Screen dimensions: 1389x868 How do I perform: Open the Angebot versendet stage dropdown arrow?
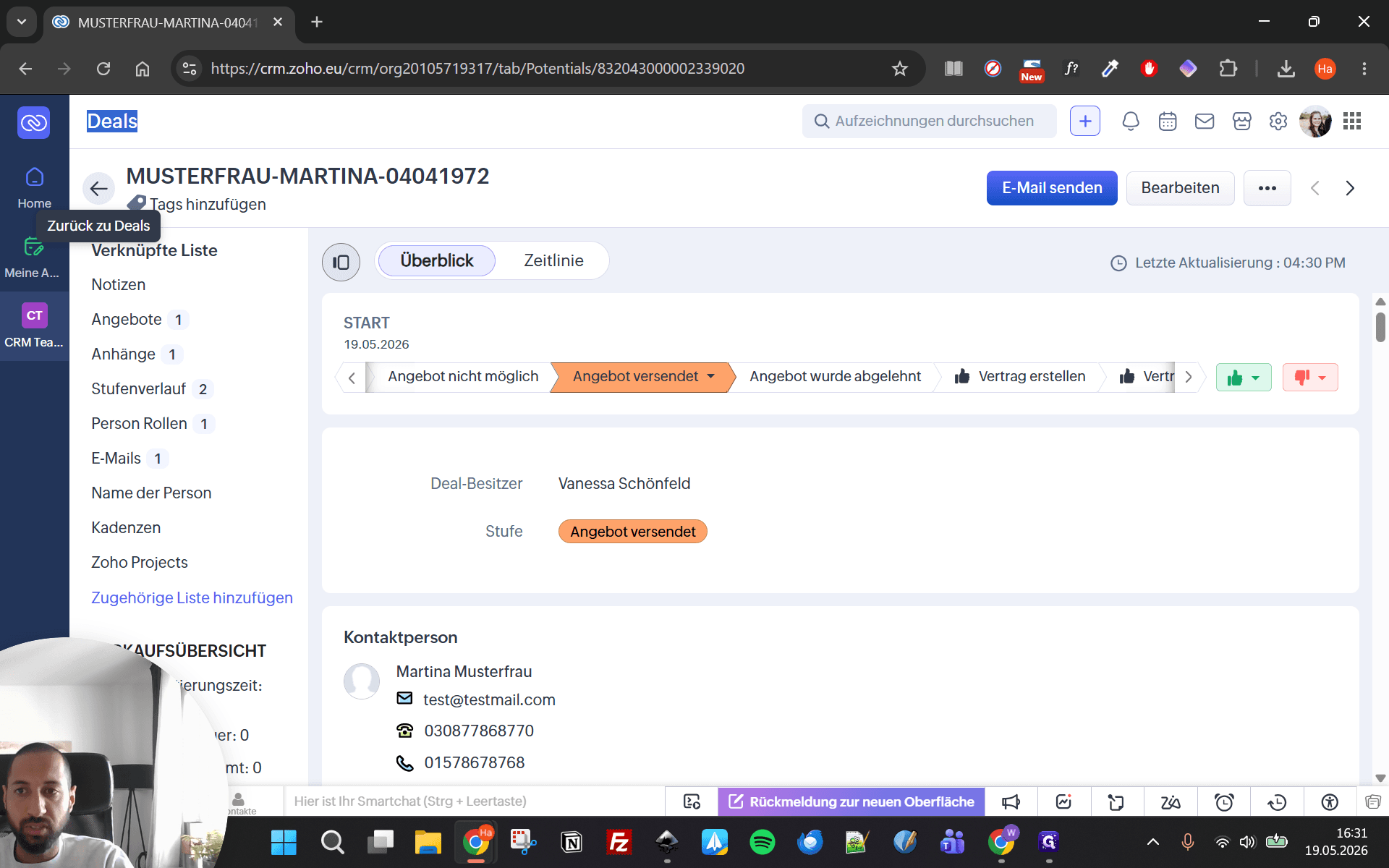(x=710, y=376)
